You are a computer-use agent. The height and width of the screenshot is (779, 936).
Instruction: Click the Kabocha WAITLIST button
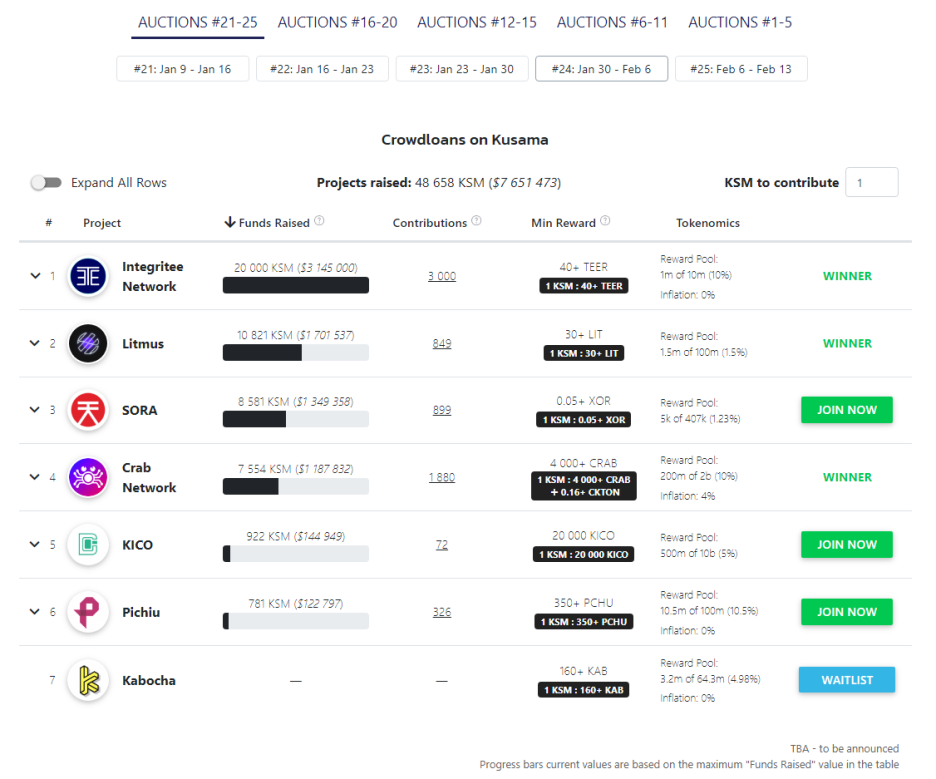(x=846, y=680)
